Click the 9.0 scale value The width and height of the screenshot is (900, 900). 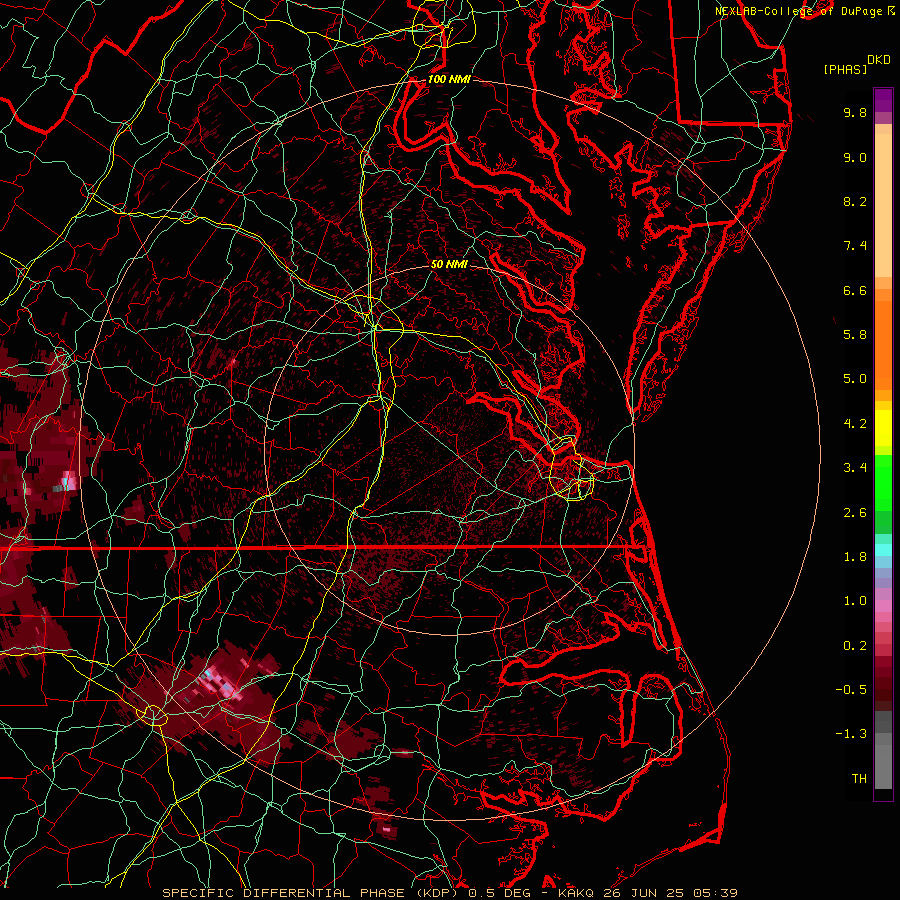click(x=855, y=157)
